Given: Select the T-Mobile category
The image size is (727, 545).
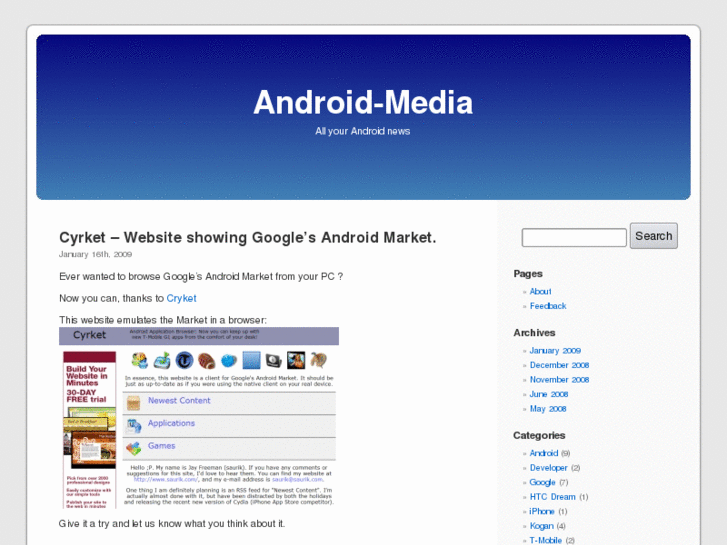Looking at the screenshot, I should [546, 540].
